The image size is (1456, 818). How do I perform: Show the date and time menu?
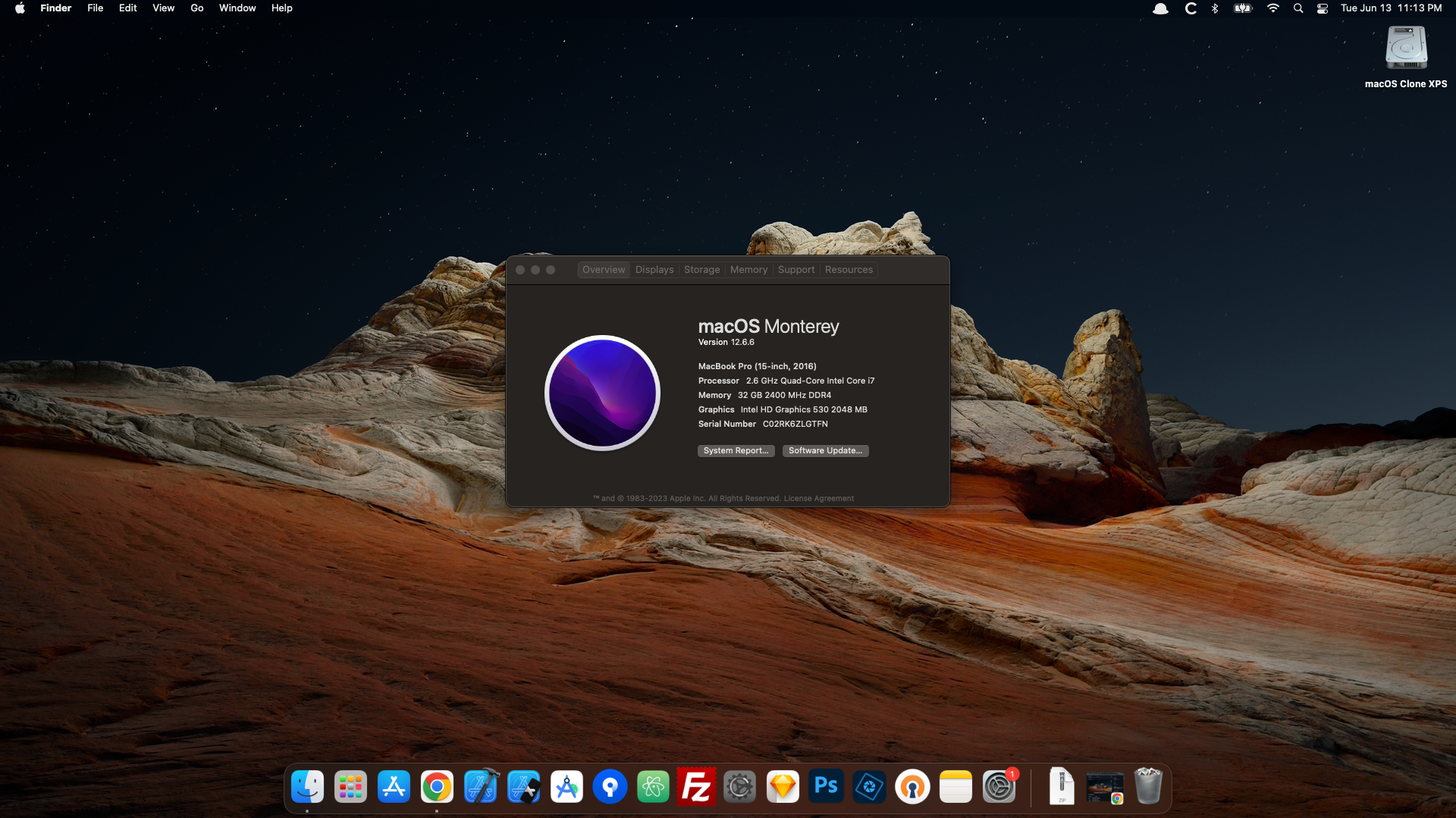click(x=1391, y=8)
